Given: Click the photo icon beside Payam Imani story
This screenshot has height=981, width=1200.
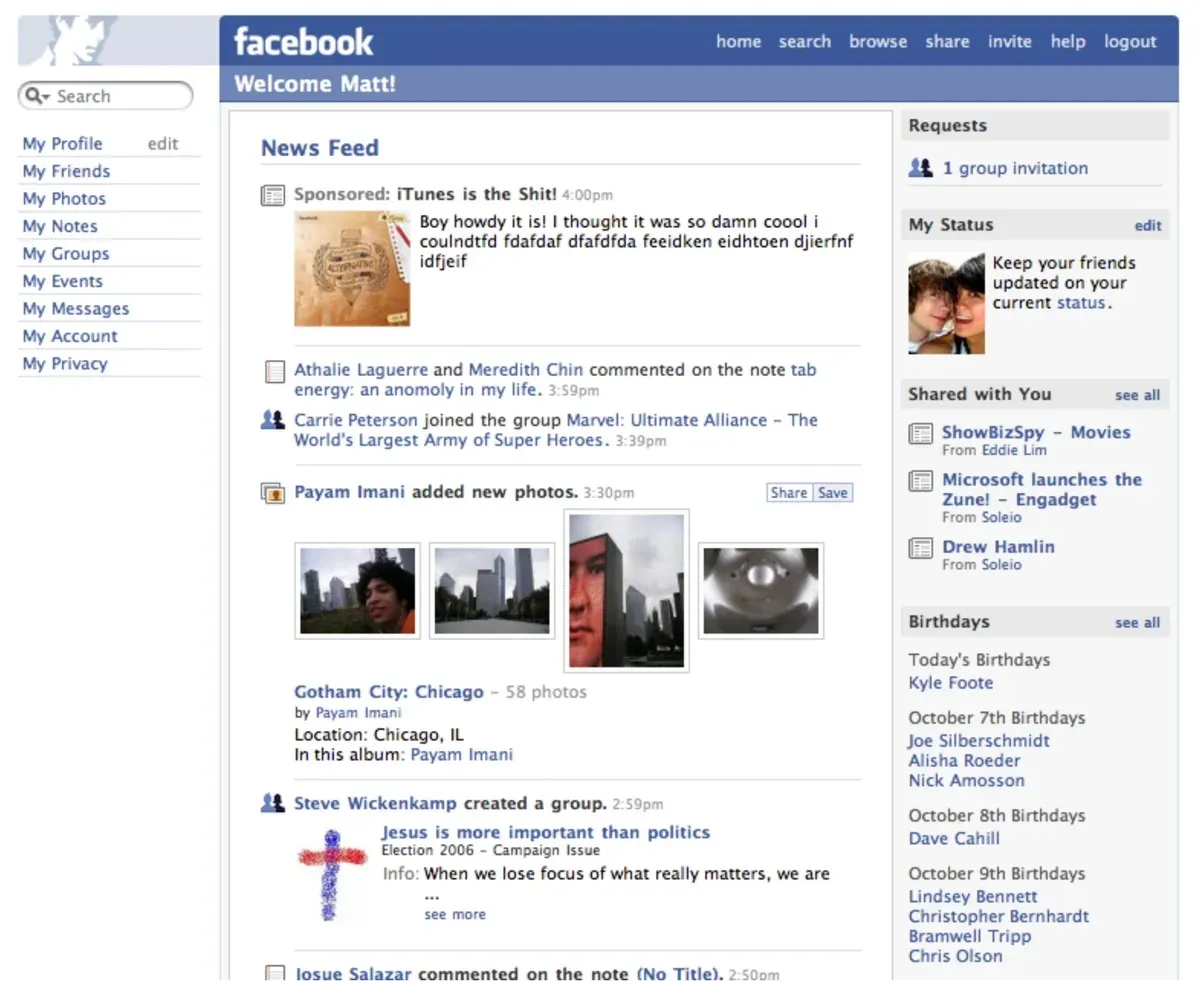Looking at the screenshot, I should [x=273, y=493].
